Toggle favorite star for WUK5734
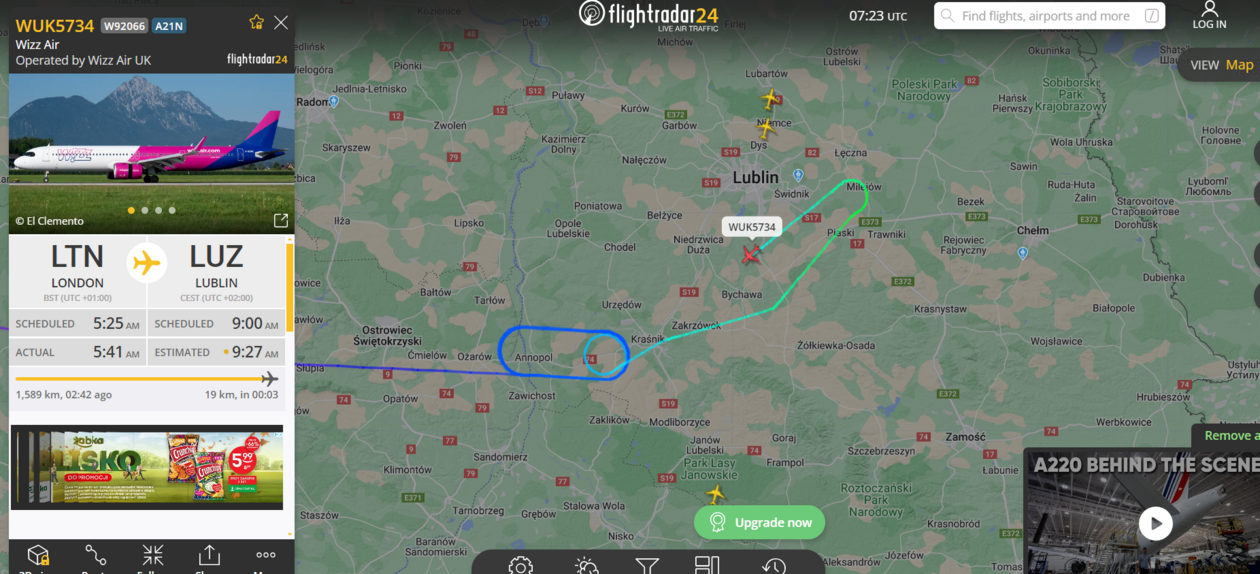This screenshot has width=1260, height=574. [x=256, y=22]
